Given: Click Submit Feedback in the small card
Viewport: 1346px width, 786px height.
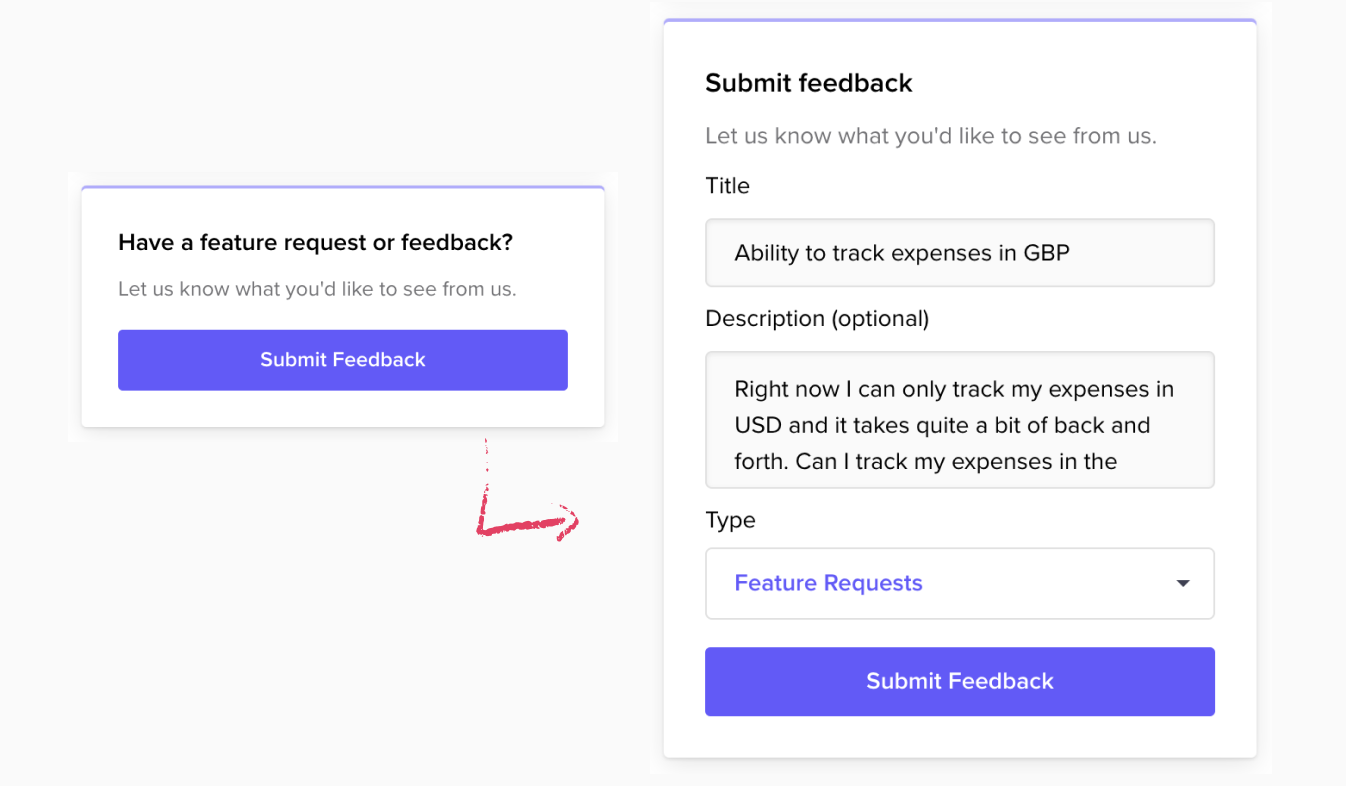Looking at the screenshot, I should tap(343, 360).
